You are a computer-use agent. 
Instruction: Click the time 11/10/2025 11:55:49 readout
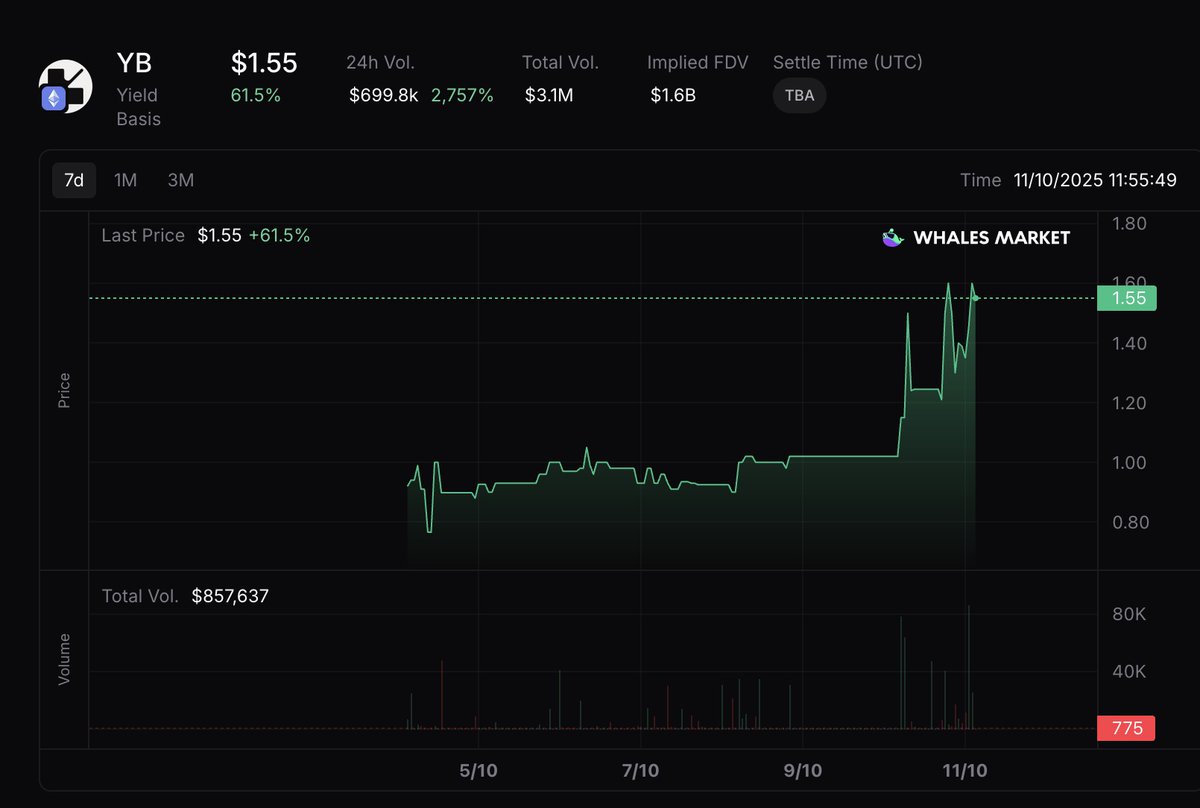pyautogui.click(x=1093, y=180)
